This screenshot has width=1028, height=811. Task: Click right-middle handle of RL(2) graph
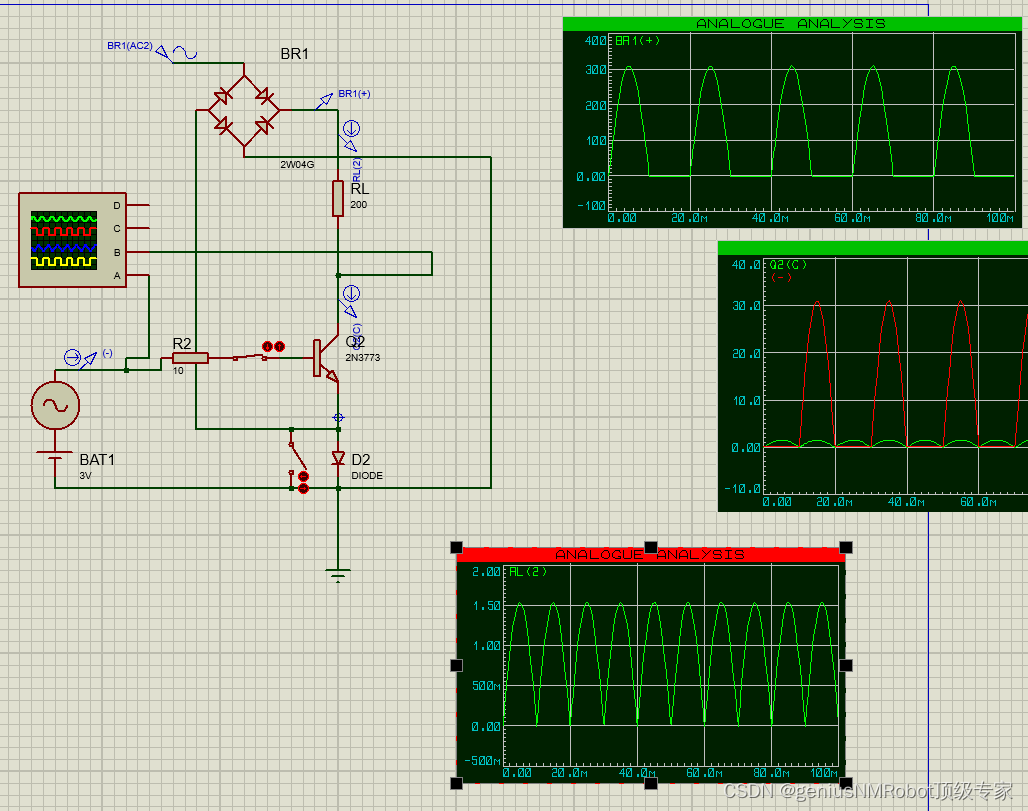click(x=846, y=665)
